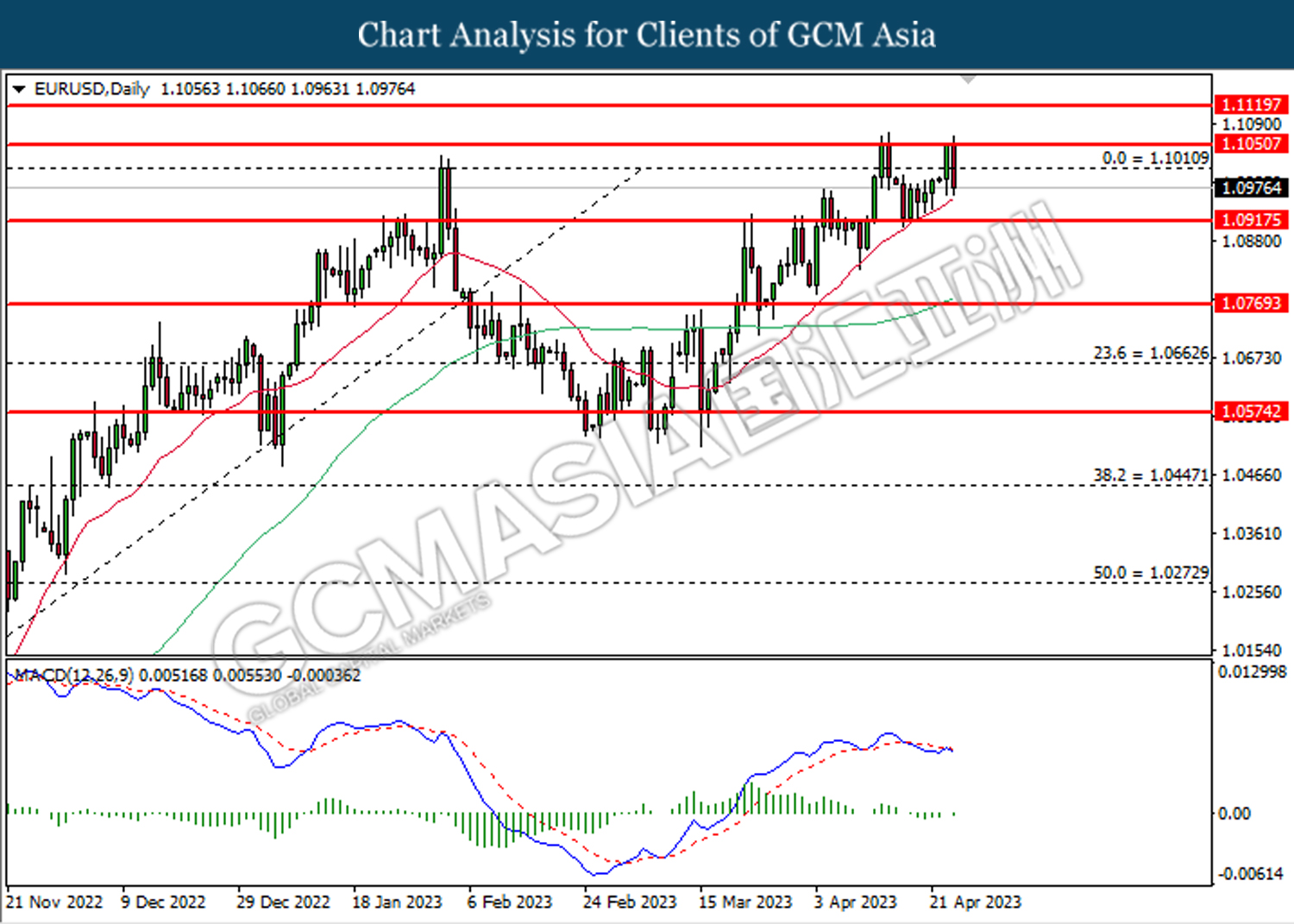Click the OHLC values 1.10563 1.10660
Image resolution: width=1294 pixels, height=924 pixels.
click(x=223, y=89)
